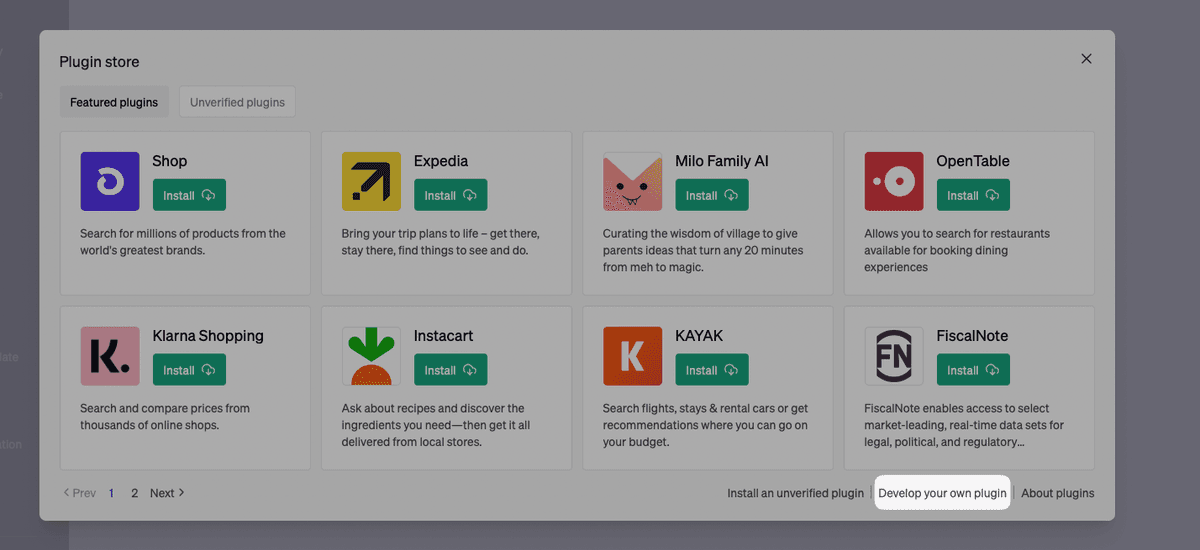Image resolution: width=1200 pixels, height=550 pixels.
Task: Open Install an unverified plugin link
Action: pyautogui.click(x=795, y=493)
